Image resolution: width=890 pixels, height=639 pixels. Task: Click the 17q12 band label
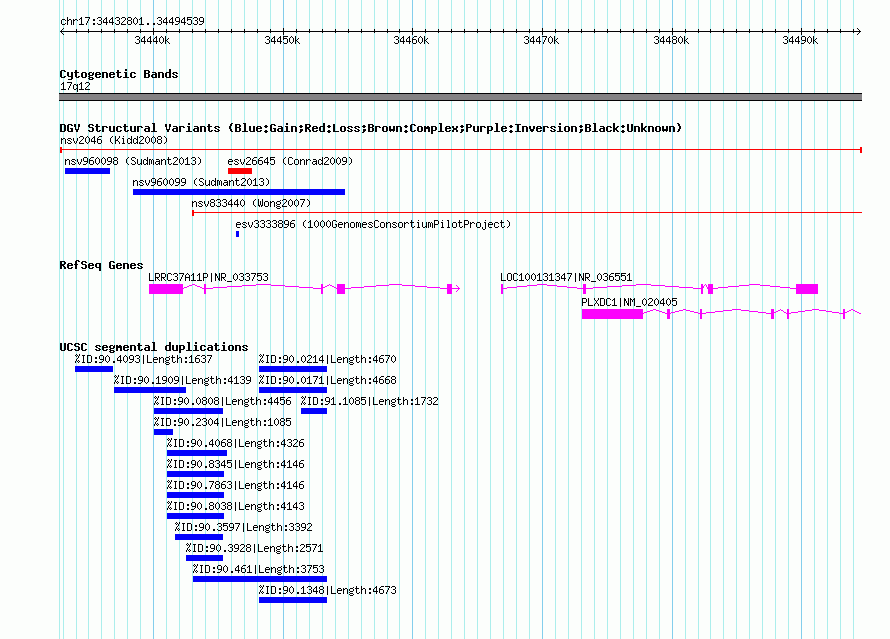click(75, 86)
